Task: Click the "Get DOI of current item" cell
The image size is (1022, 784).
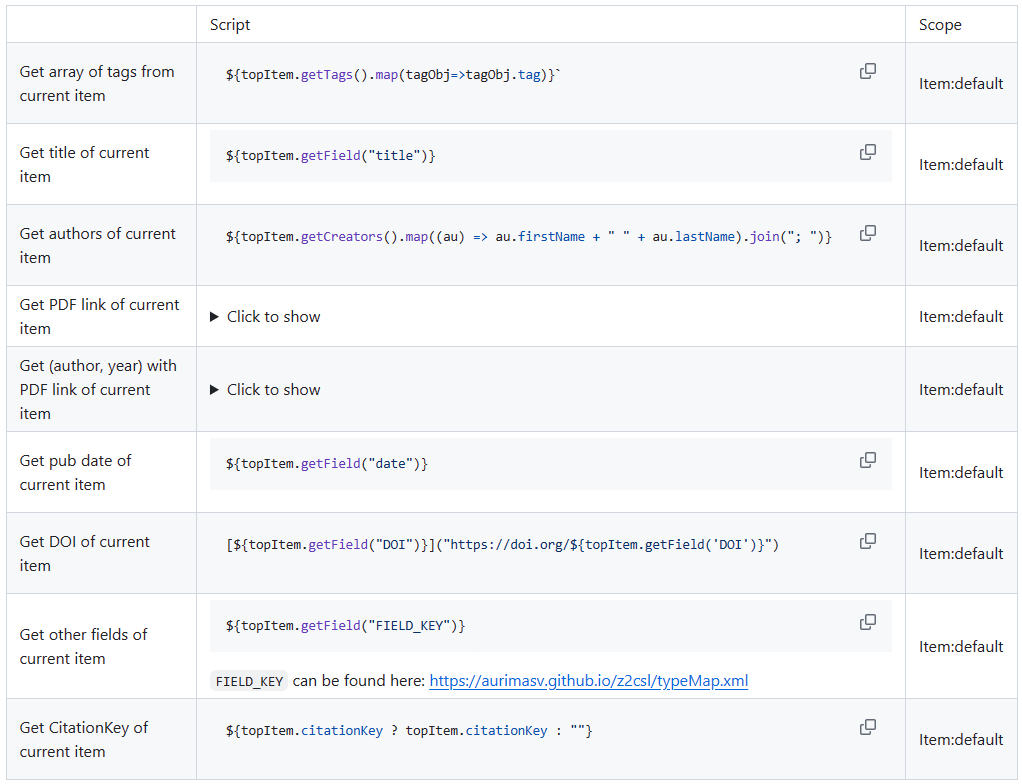Action: (x=85, y=554)
